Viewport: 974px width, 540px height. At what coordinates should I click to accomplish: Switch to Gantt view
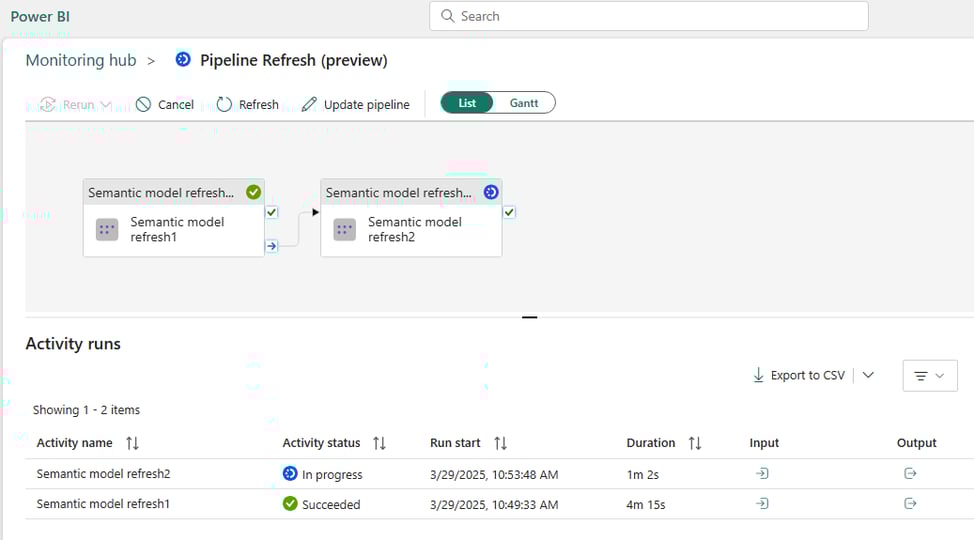524,103
